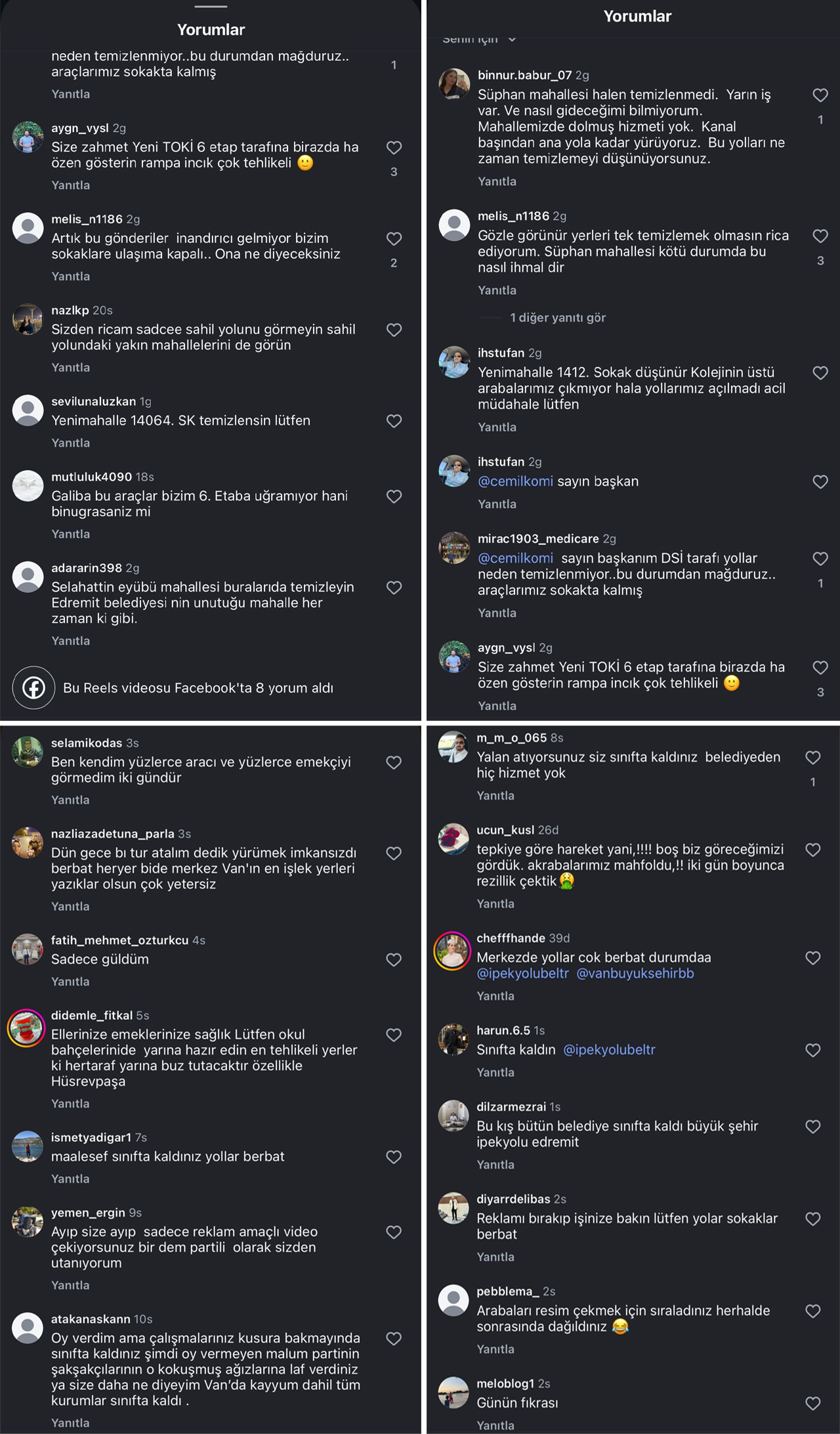Click the Facebook icon beside Reels notice
Viewport: 840px width, 1434px height.
[33, 687]
